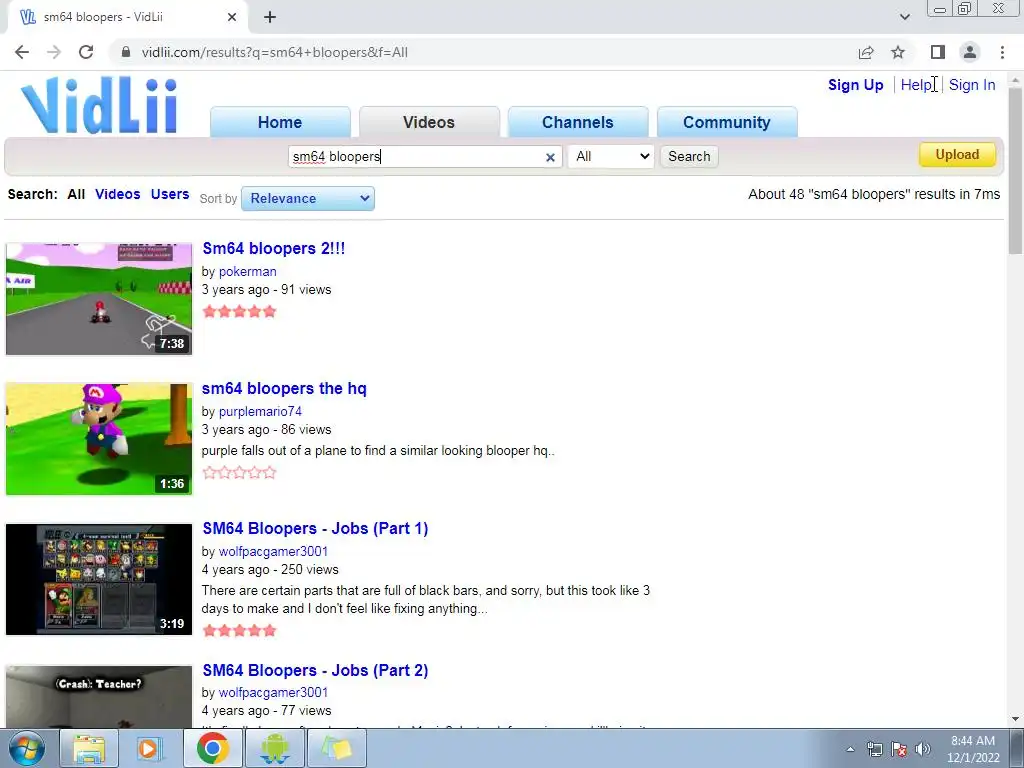The width and height of the screenshot is (1024, 768).
Task: Rate Sm64 bloopers 2!!! using its stars
Action: (x=240, y=312)
